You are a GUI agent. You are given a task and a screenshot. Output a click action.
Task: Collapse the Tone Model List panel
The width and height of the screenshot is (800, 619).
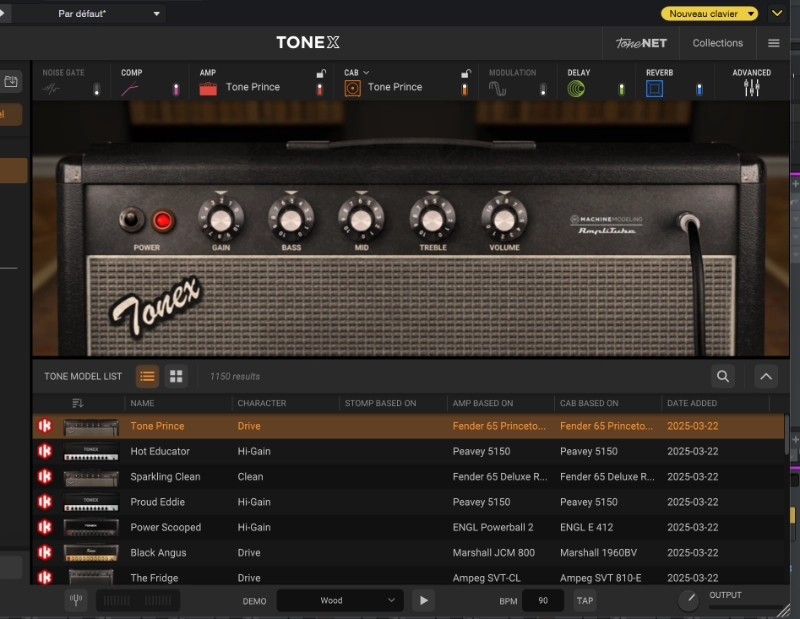point(766,377)
